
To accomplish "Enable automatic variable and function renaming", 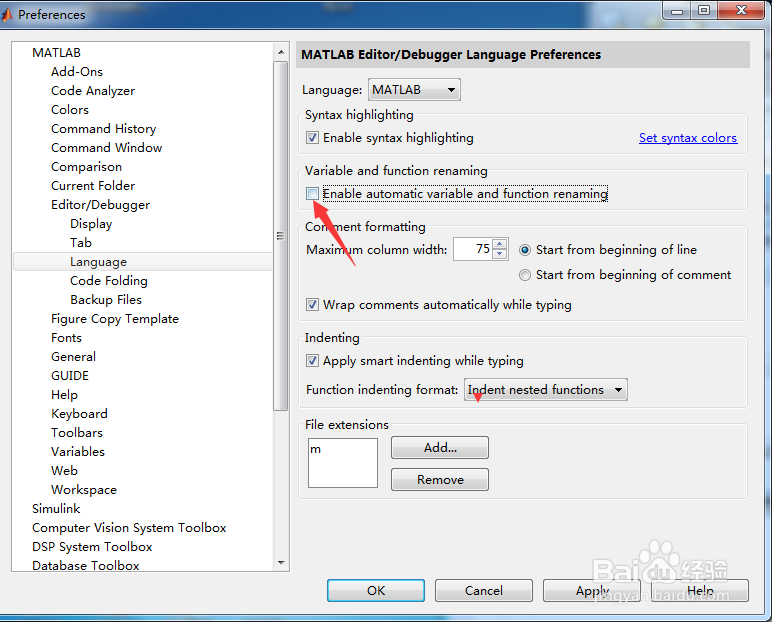I will 312,194.
